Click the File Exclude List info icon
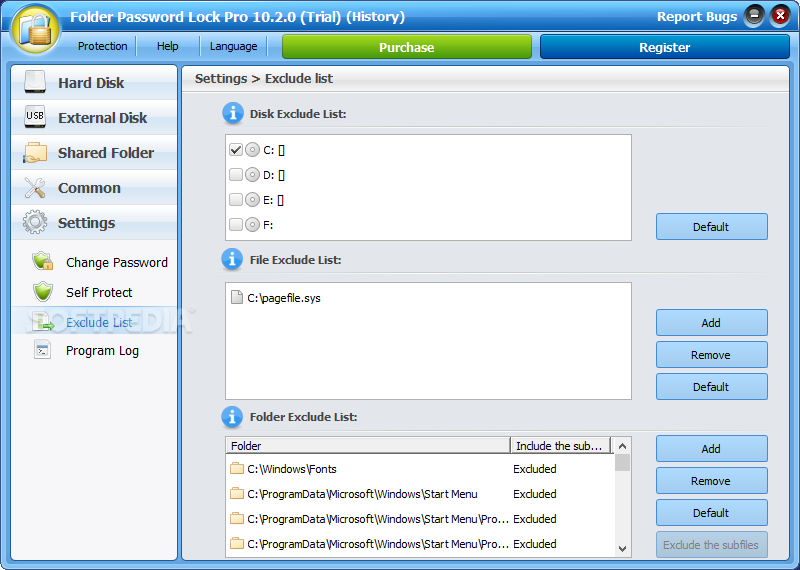This screenshot has width=800, height=570. 232,259
